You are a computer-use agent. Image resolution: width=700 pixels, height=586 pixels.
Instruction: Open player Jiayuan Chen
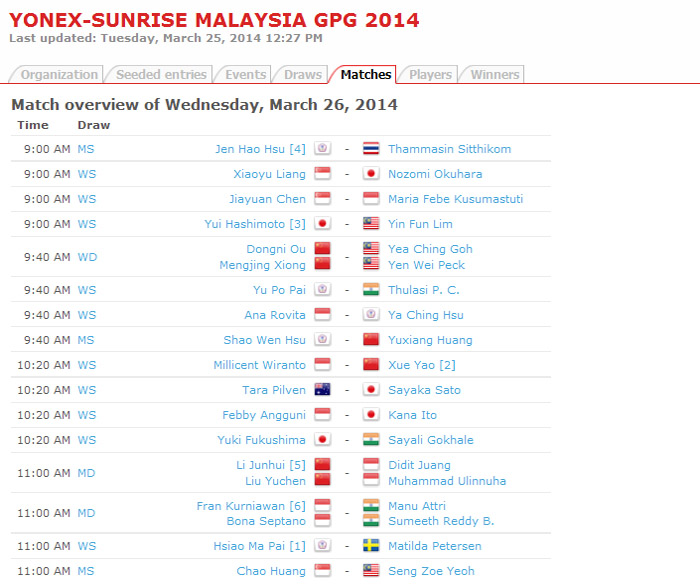pyautogui.click(x=267, y=199)
